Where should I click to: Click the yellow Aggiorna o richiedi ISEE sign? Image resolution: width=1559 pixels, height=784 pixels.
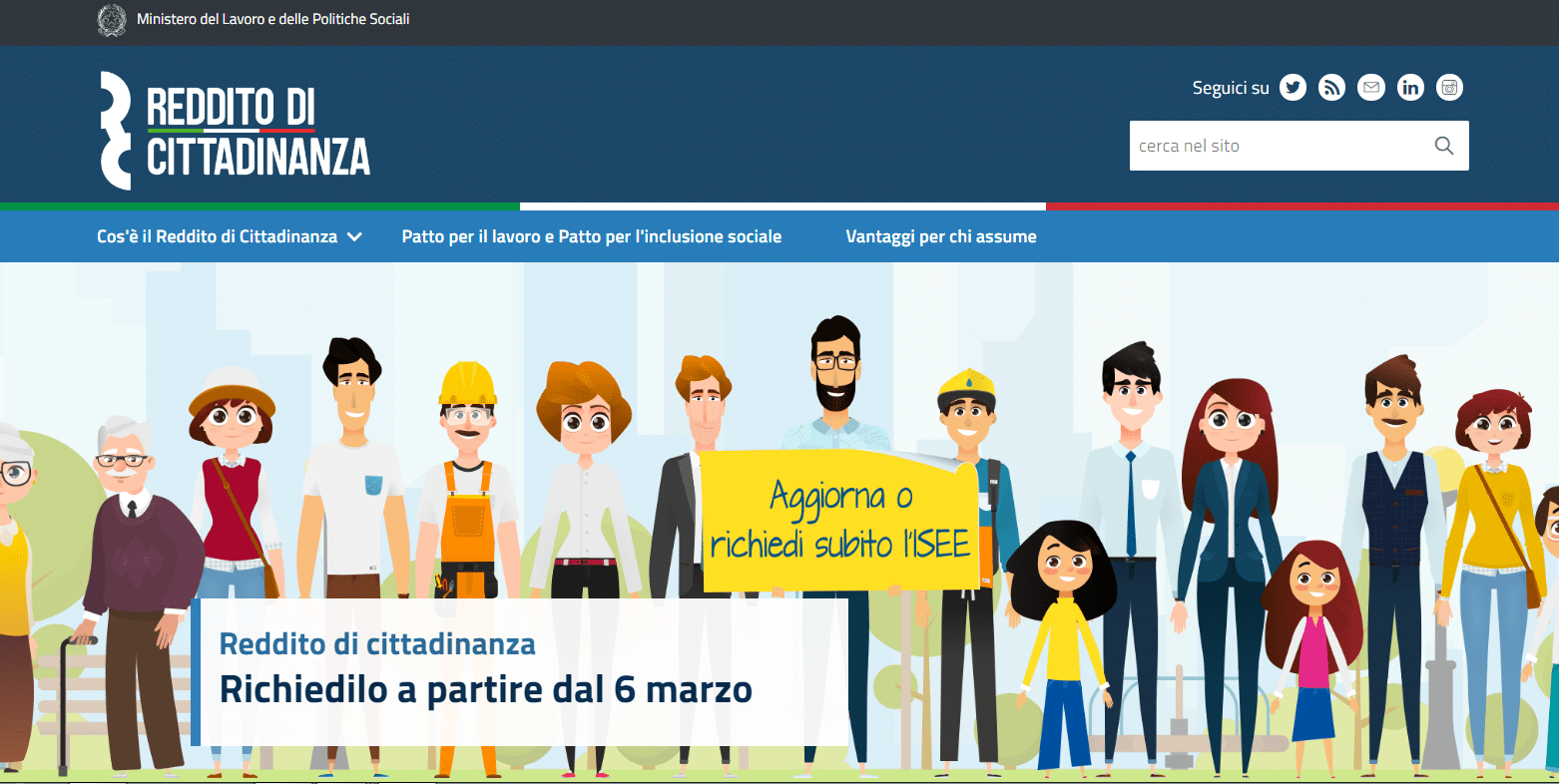point(838,521)
